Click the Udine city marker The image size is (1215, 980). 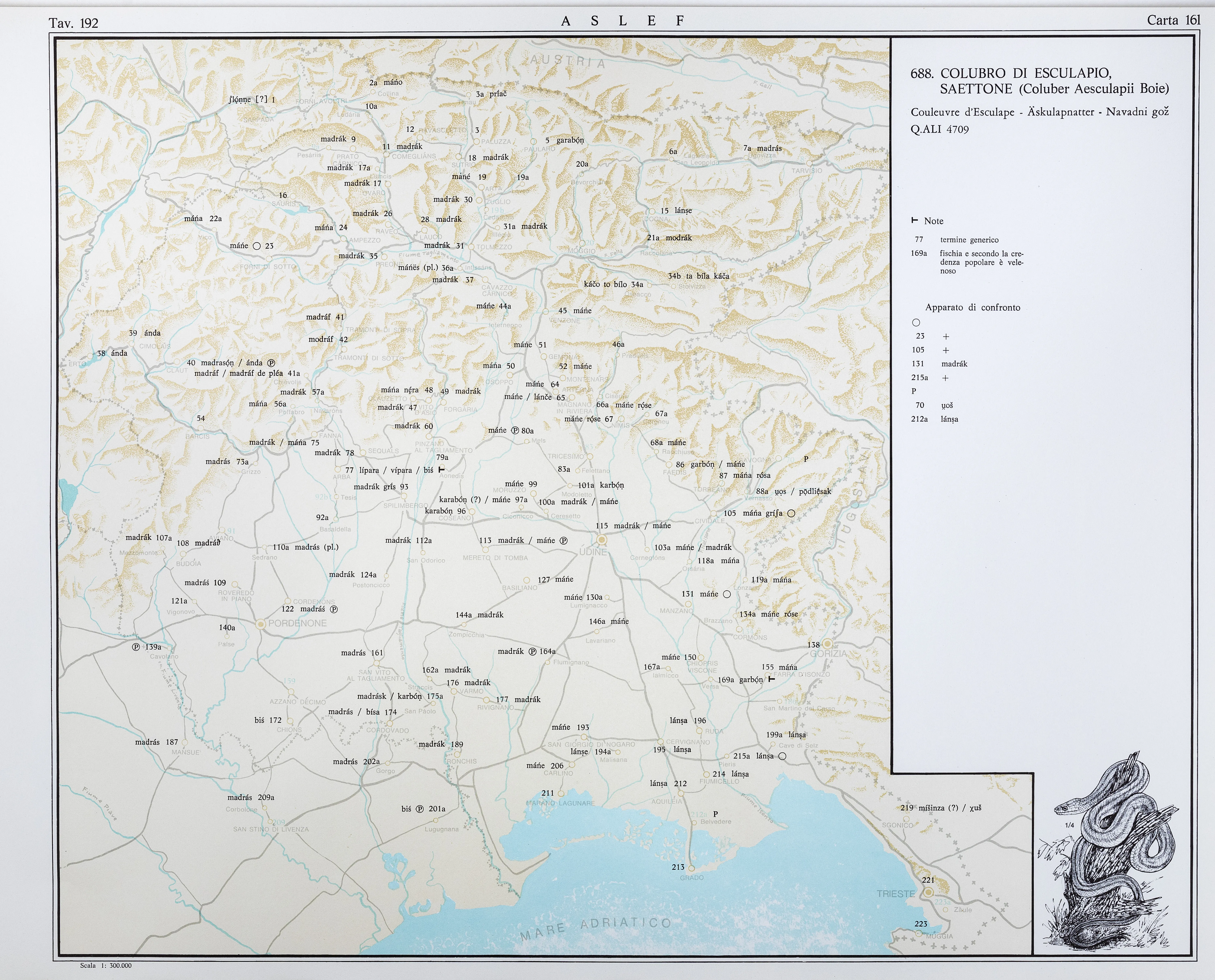(602, 540)
